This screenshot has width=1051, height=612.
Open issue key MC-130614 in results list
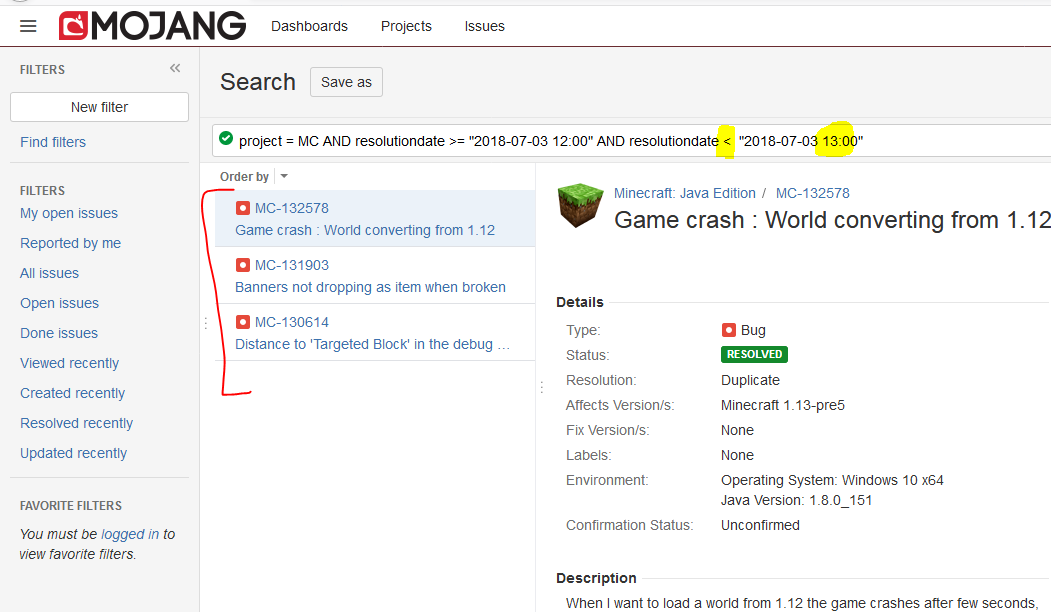point(292,322)
